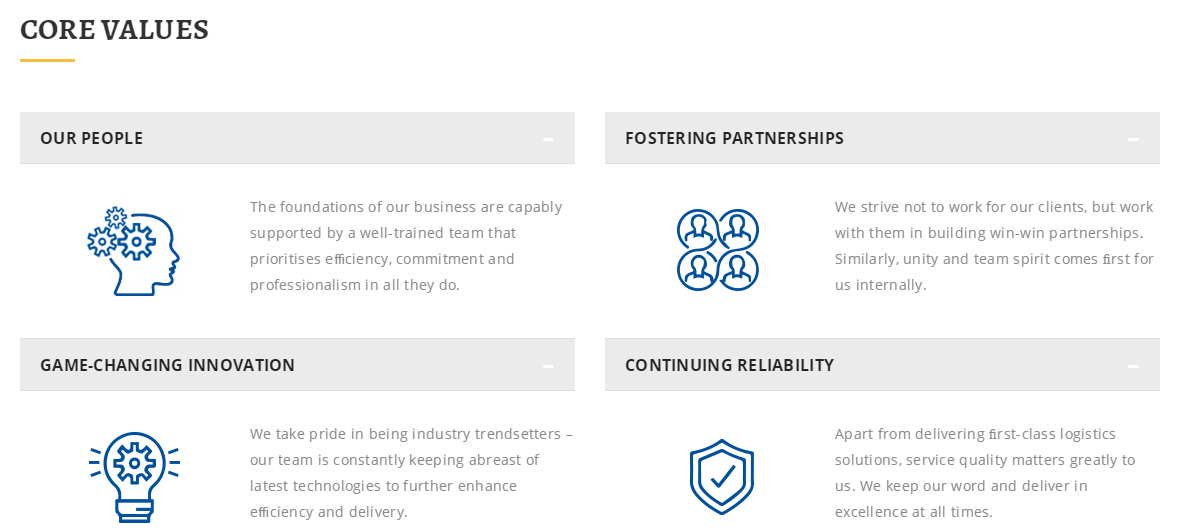Select the GAME-CHANGING INNOVATION header title
The height and width of the screenshot is (532, 1196).
[x=168, y=365]
